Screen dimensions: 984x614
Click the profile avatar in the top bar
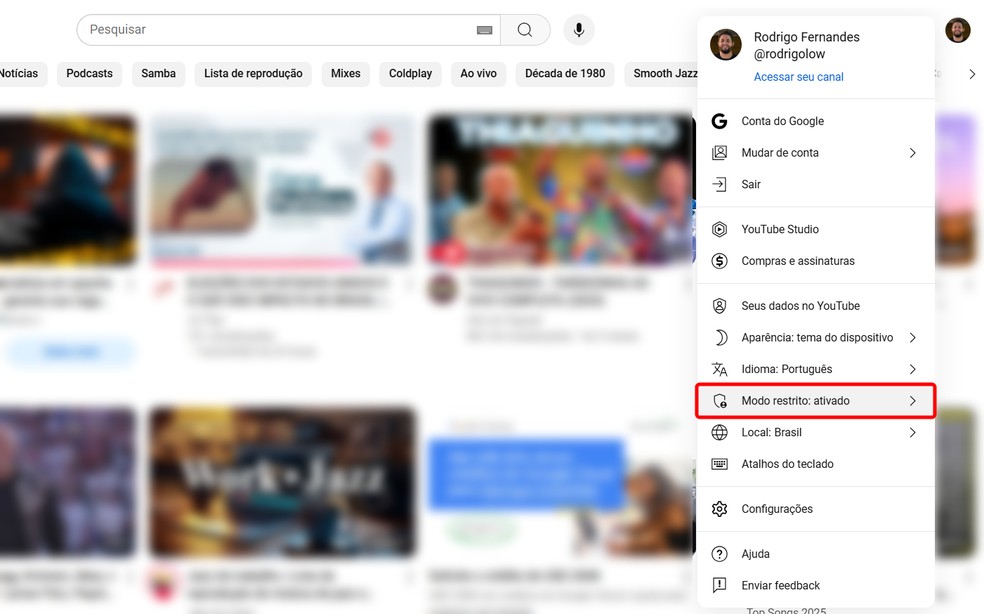click(x=957, y=30)
